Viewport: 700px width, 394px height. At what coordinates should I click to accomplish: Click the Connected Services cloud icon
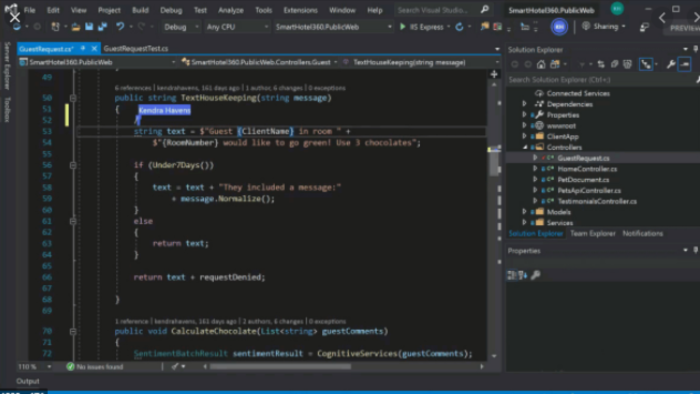[539, 93]
